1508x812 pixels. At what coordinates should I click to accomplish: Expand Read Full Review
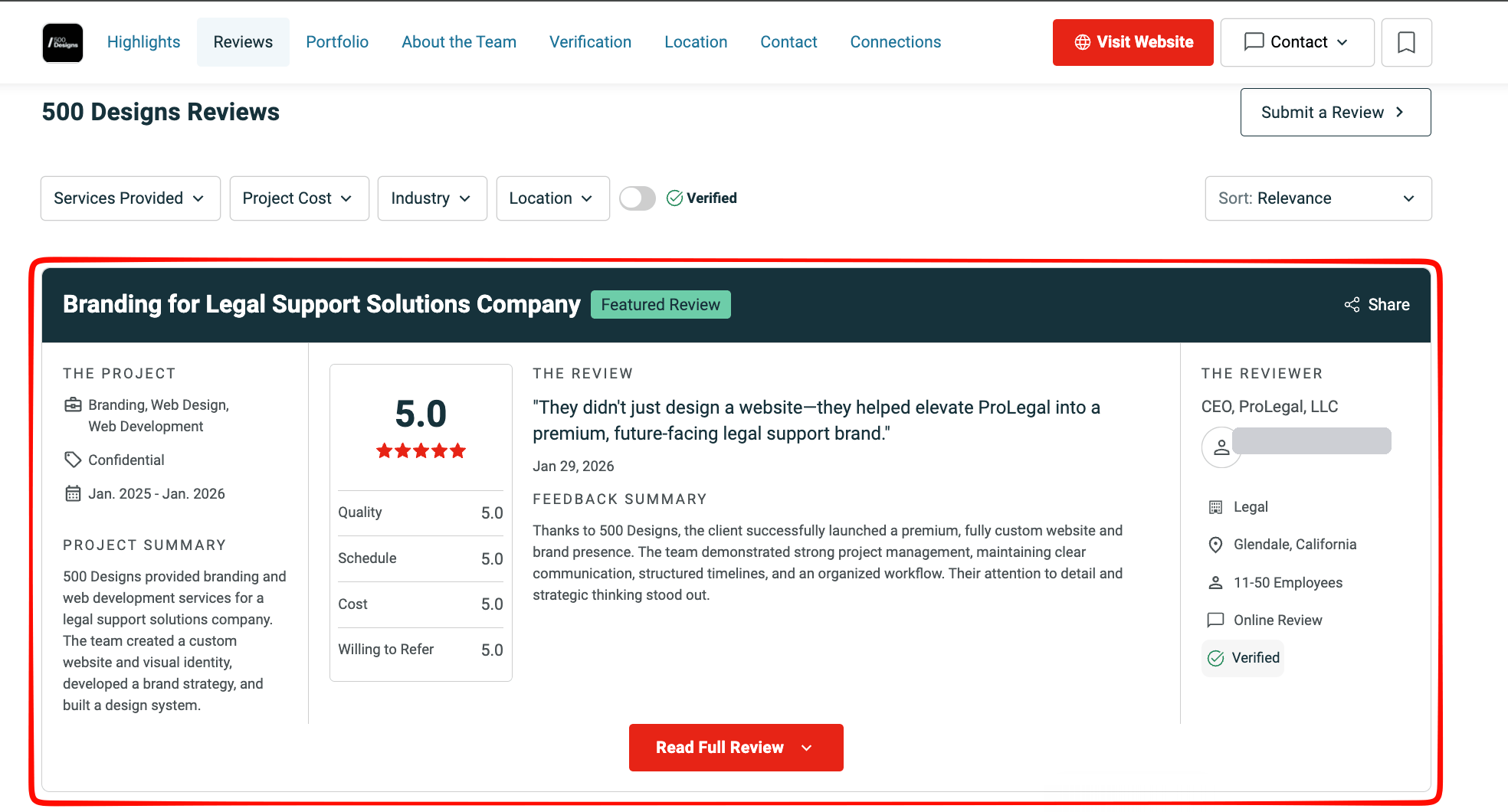tap(736, 748)
